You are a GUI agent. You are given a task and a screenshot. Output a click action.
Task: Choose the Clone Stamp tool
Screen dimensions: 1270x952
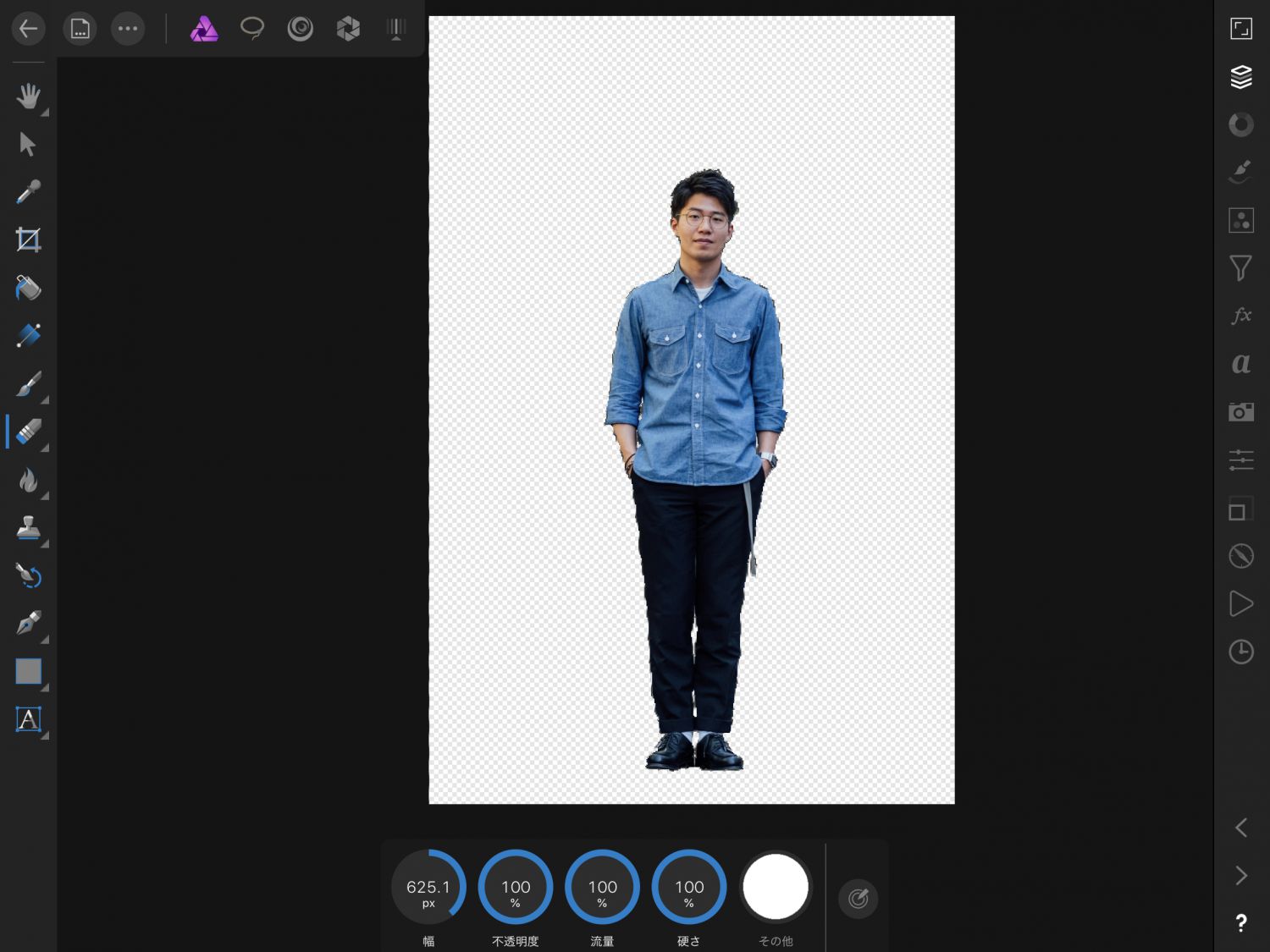point(28,528)
